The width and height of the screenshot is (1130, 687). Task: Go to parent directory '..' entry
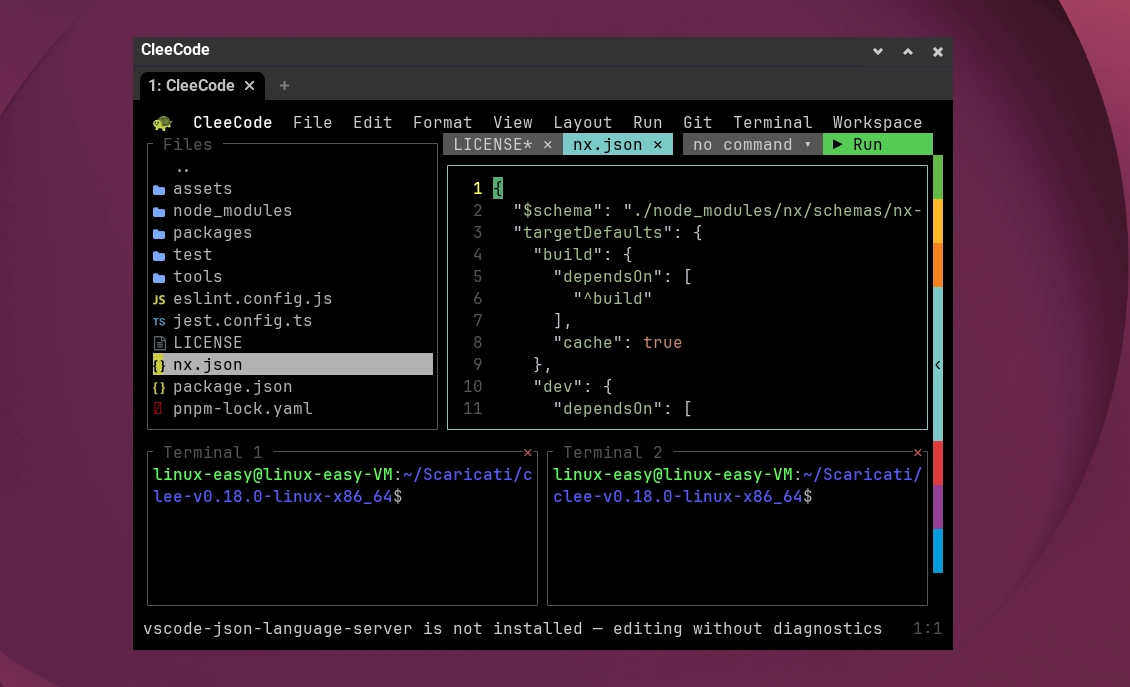(182, 167)
